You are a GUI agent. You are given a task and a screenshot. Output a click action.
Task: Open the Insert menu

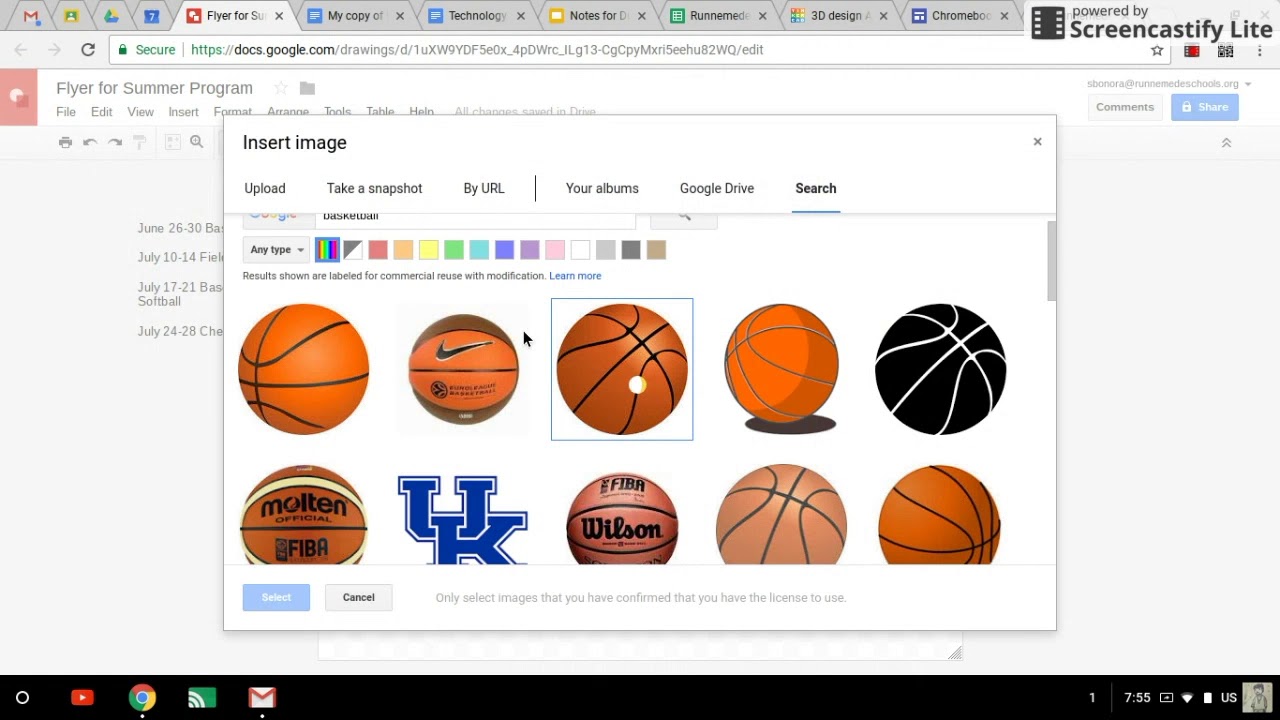[183, 112]
